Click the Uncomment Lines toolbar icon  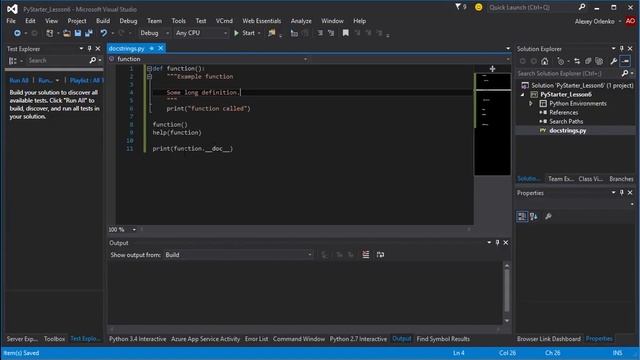click(331, 33)
